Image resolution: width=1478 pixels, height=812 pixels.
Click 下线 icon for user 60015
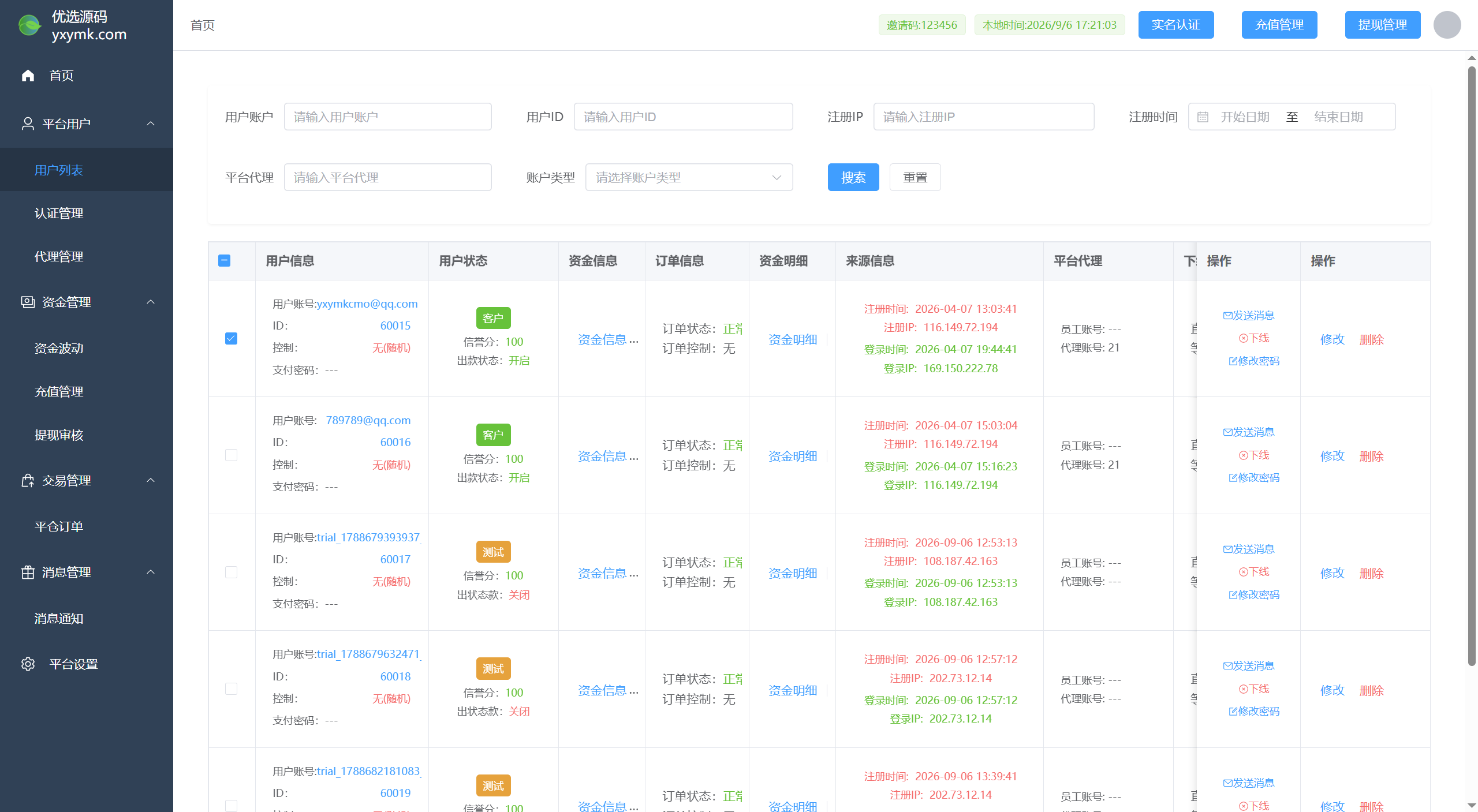(x=1243, y=338)
